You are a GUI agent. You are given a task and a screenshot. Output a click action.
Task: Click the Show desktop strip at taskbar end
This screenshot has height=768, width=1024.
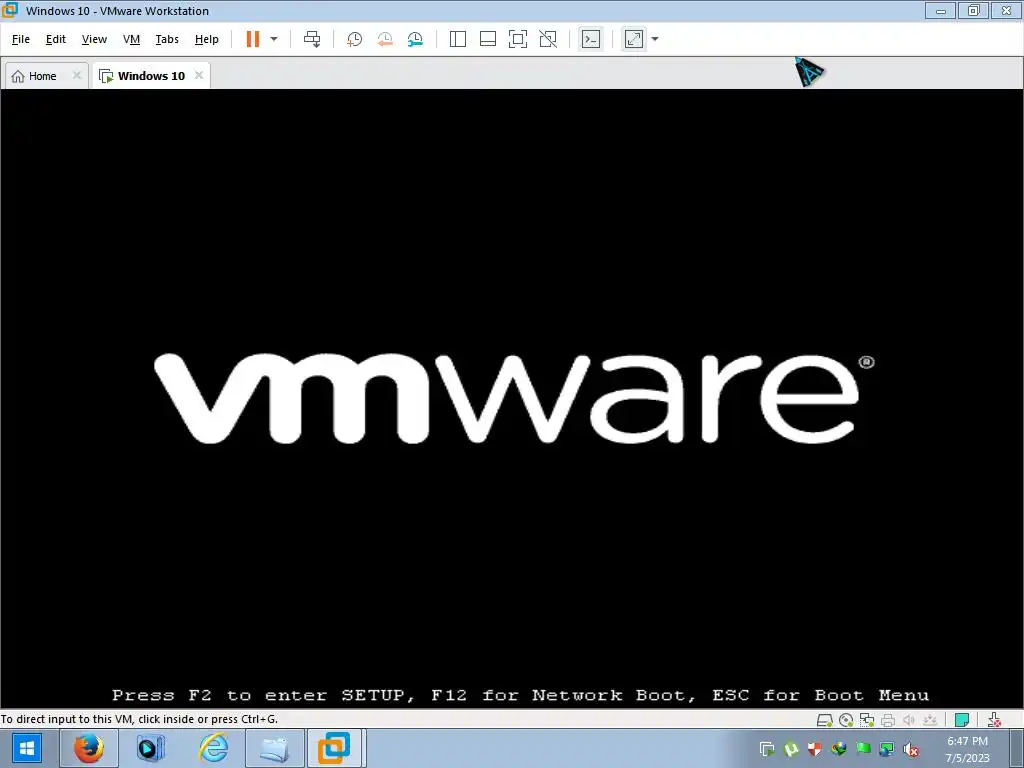point(1017,748)
